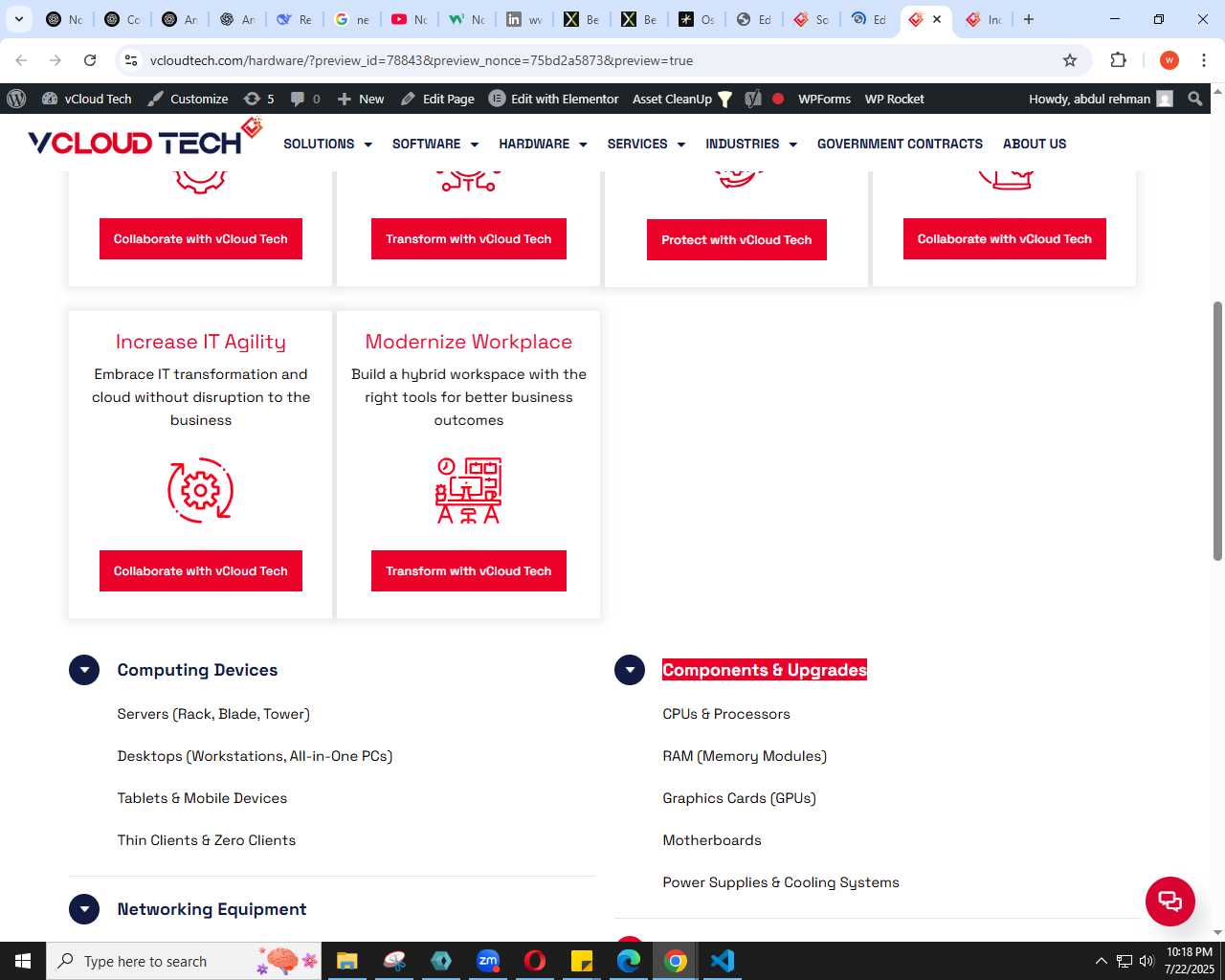Click Edit with Elementor

pos(554,99)
